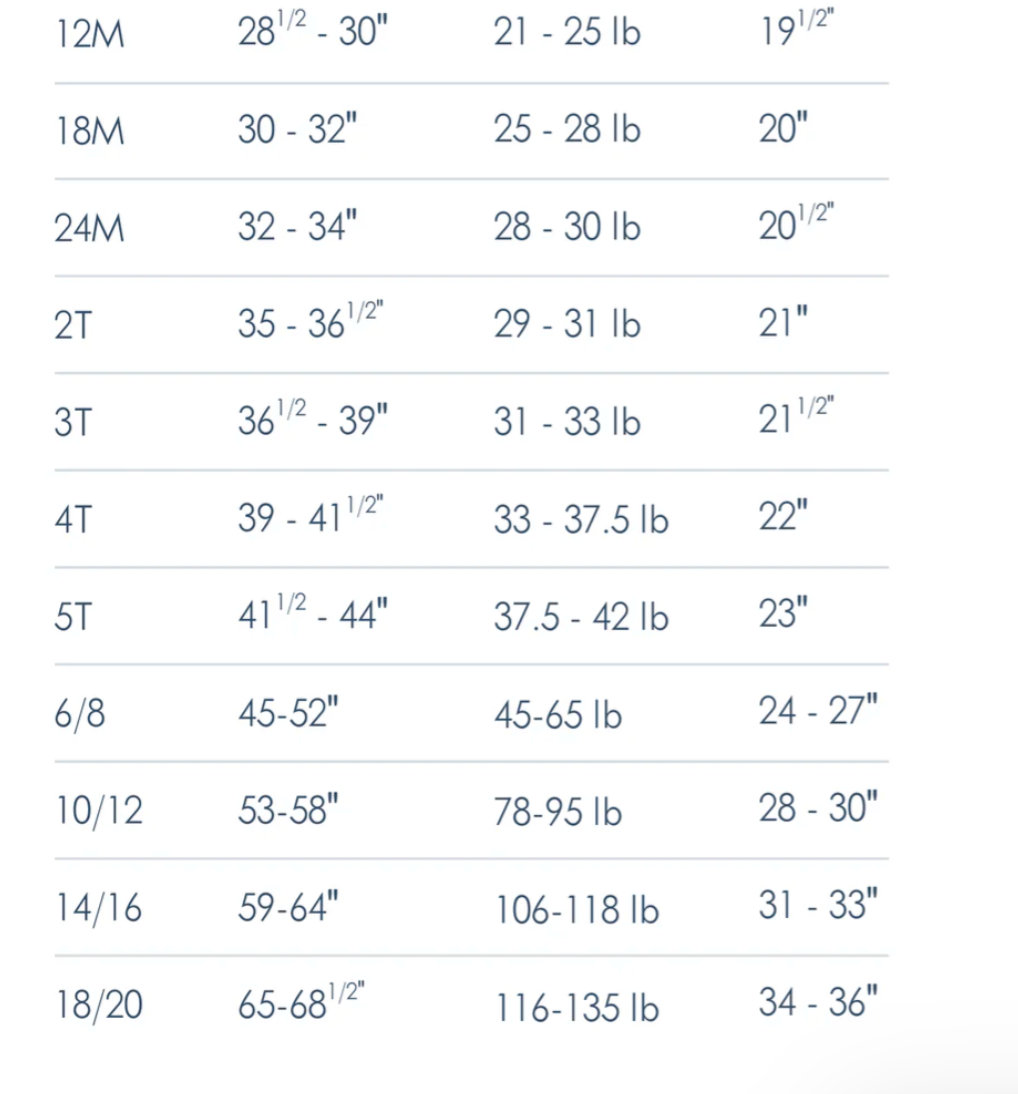Click the 21 - 25 lb weight value

(567, 32)
